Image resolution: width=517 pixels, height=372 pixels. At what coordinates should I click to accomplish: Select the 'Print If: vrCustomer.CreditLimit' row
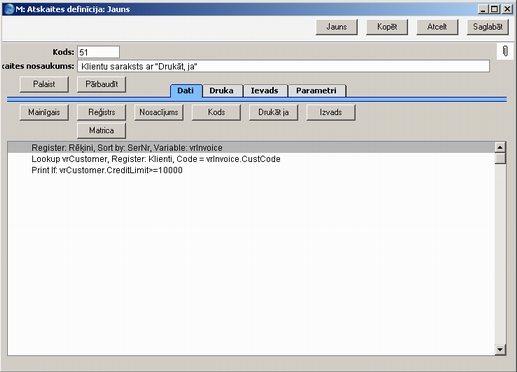tap(251, 170)
